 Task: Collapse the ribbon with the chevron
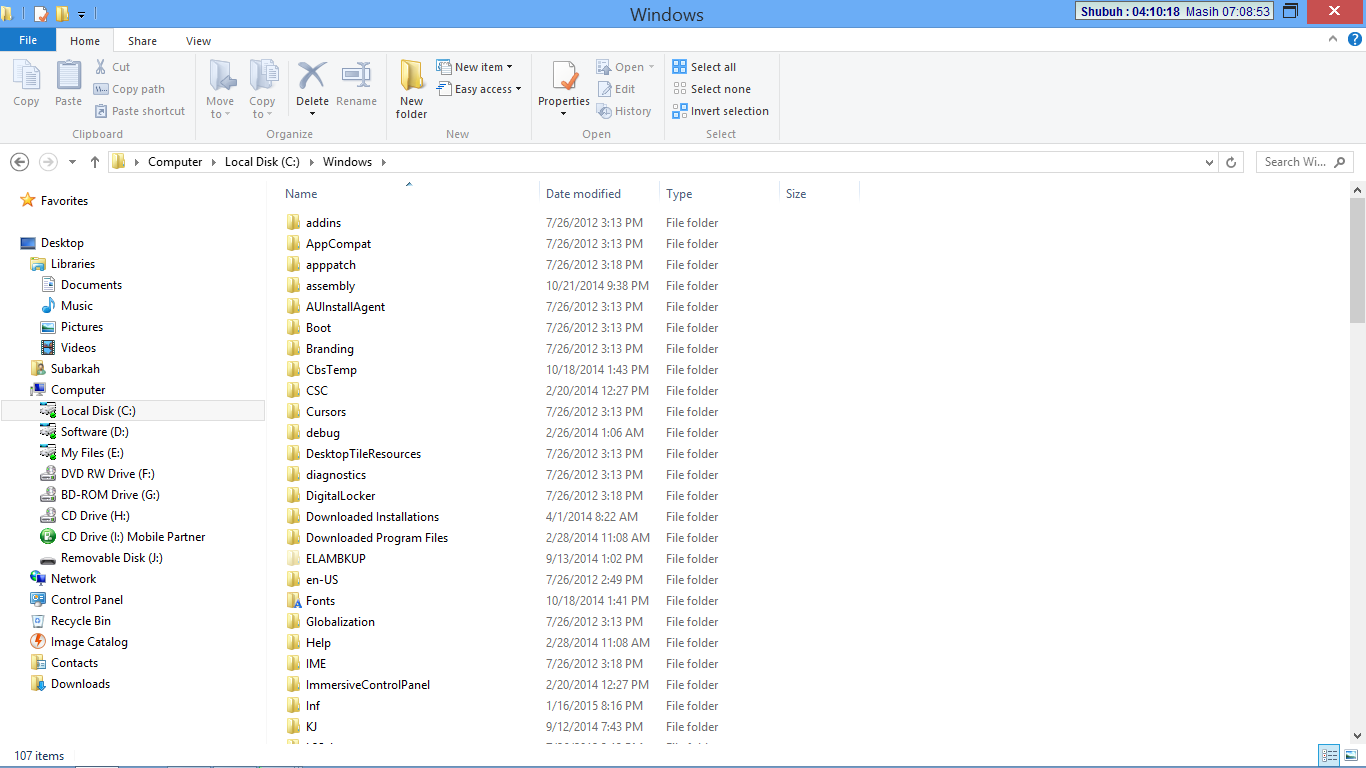[1333, 39]
